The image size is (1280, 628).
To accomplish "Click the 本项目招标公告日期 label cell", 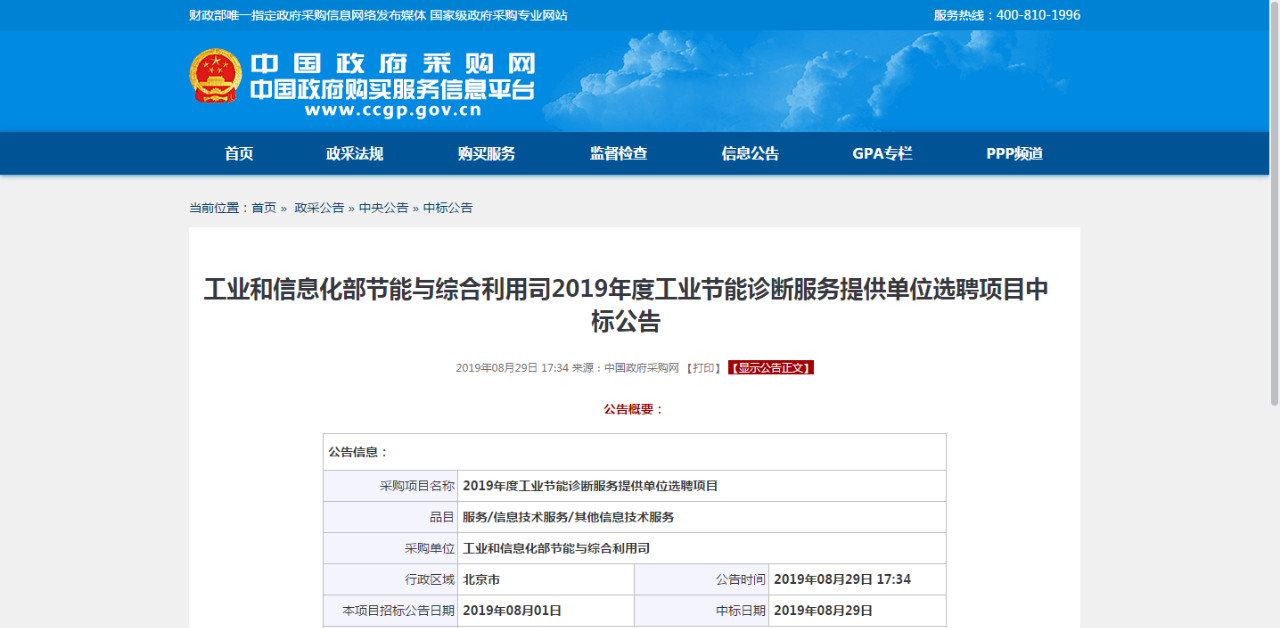I will click(x=391, y=610).
